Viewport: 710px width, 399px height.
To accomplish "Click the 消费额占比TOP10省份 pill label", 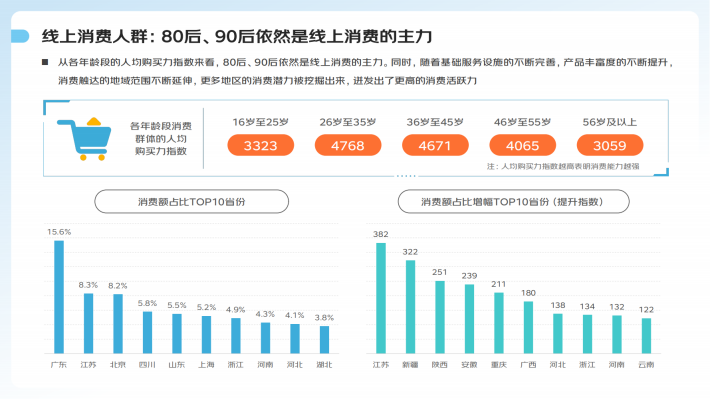I will pyautogui.click(x=192, y=202).
